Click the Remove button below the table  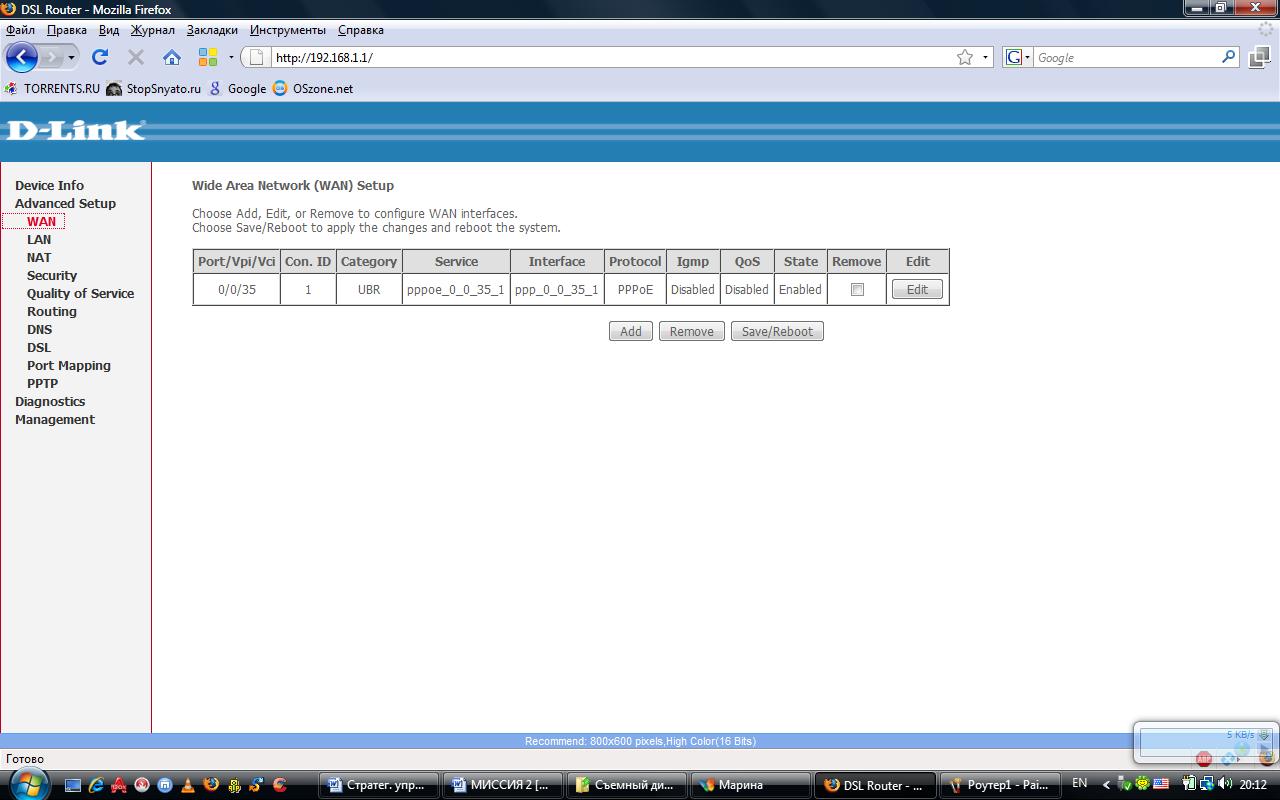[x=692, y=331]
